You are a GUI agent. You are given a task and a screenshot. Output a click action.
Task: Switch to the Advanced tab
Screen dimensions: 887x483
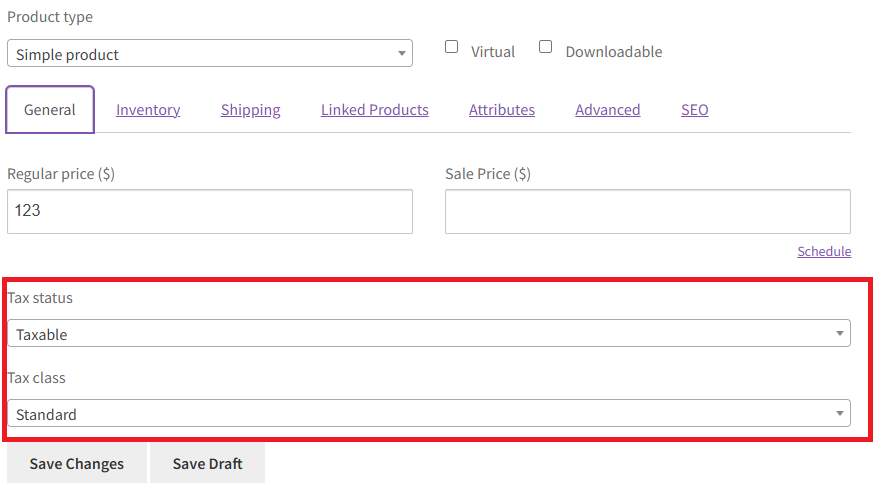[608, 110]
